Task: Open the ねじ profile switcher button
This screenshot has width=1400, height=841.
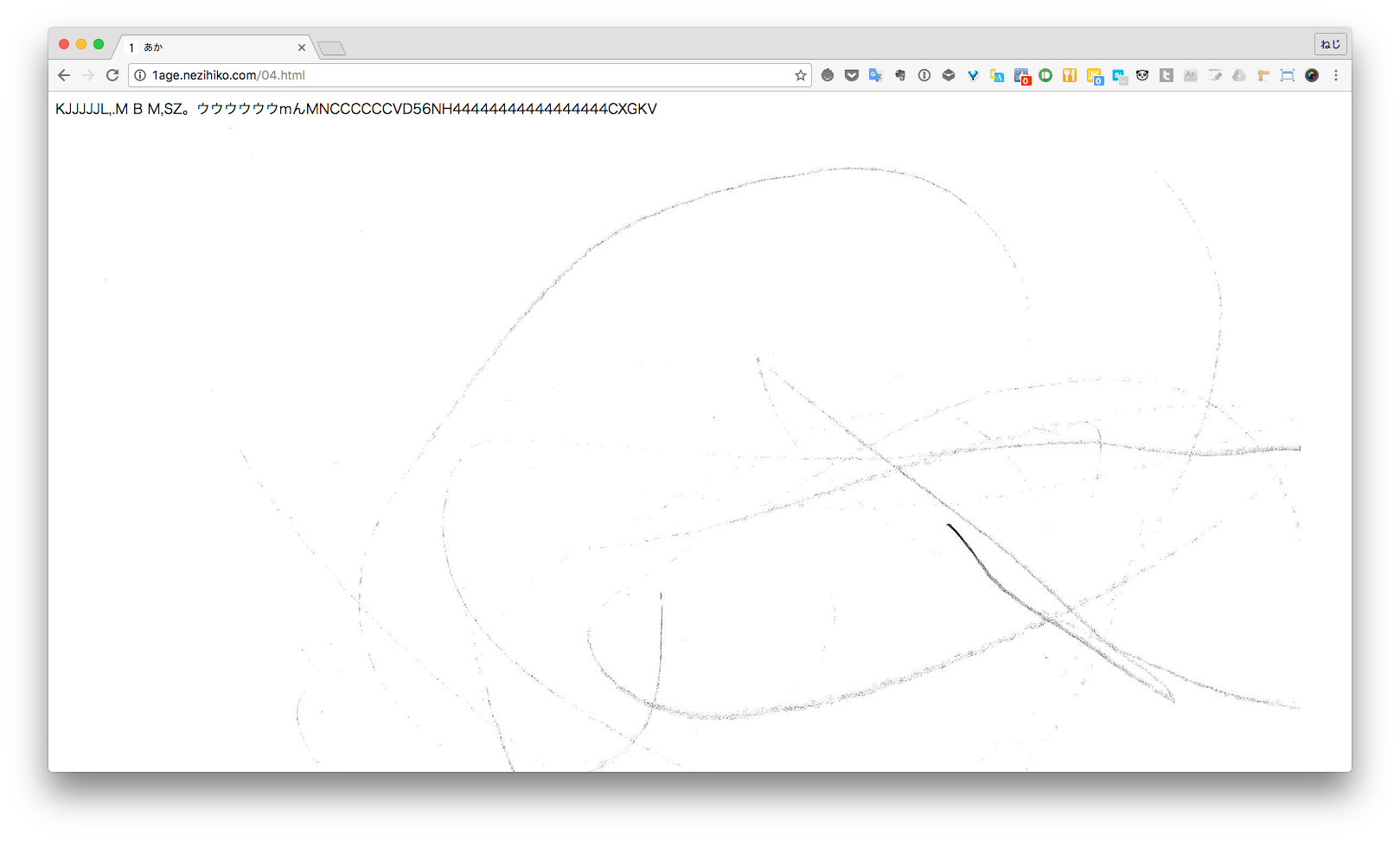Action: 1330,44
